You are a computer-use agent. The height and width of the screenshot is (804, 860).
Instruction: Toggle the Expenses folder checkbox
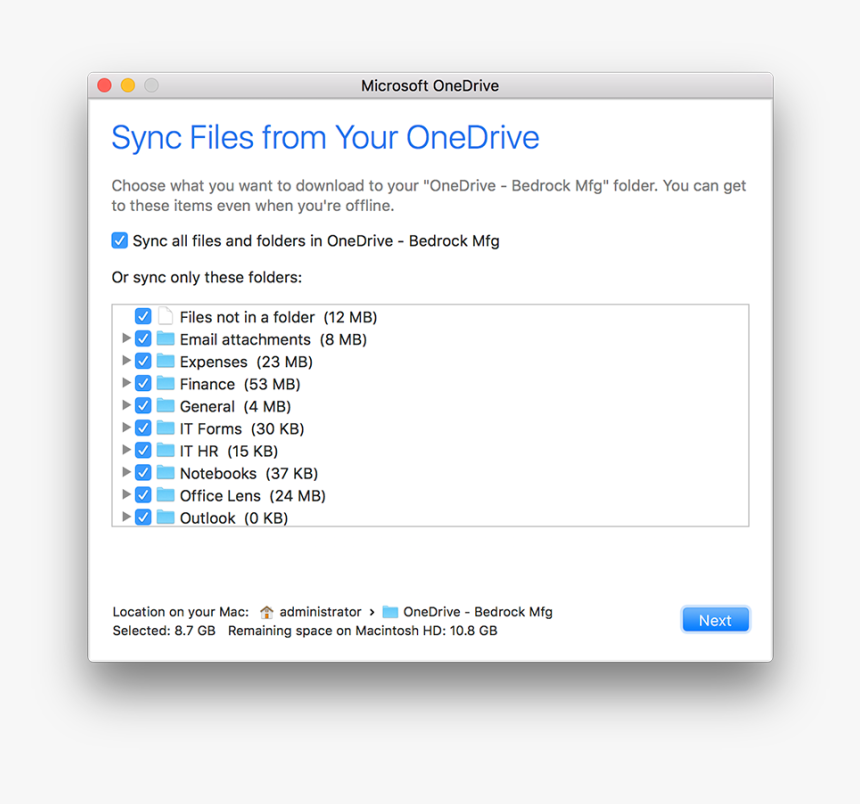click(143, 361)
